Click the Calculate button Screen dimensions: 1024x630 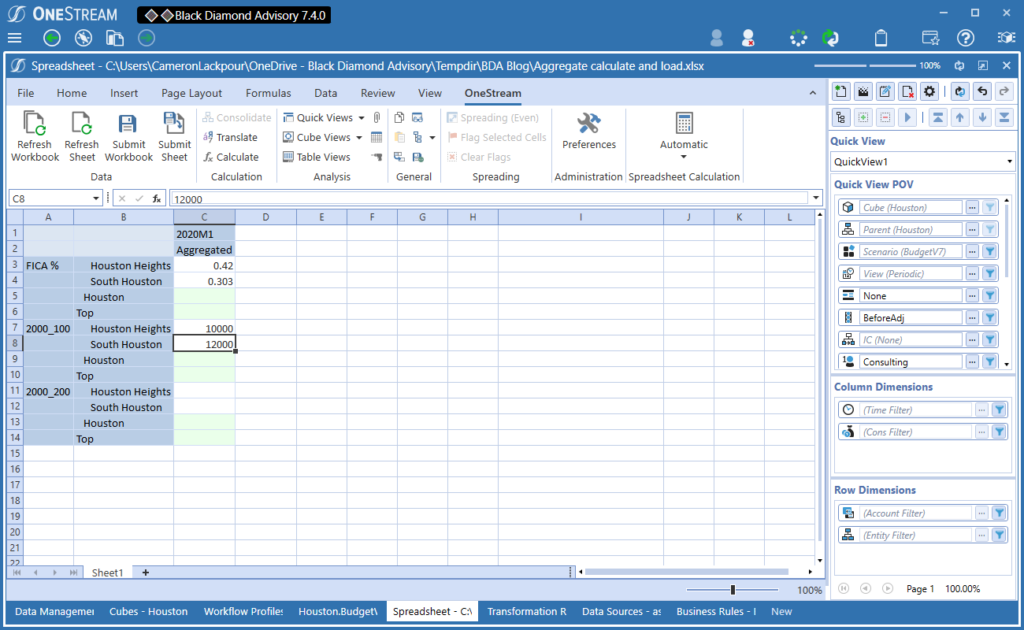[x=231, y=157]
